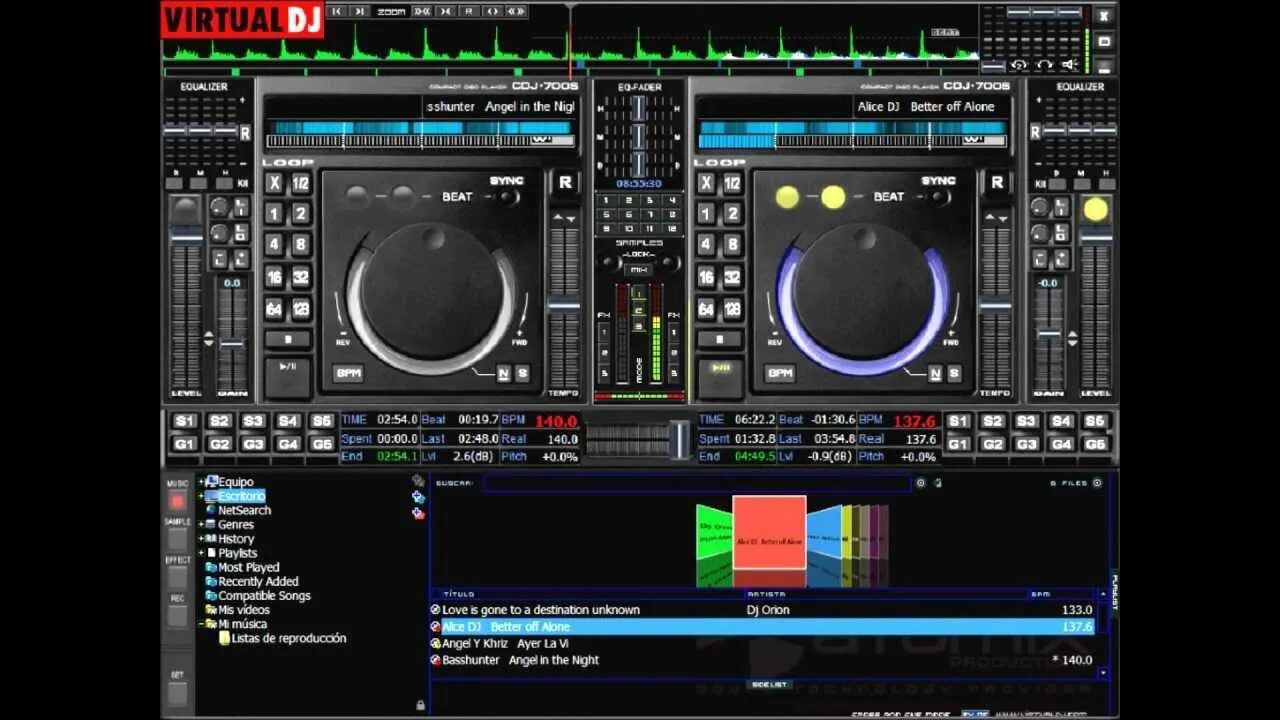Click the right deck play/pause button
Screen dimensions: 1280x720
click(x=719, y=377)
